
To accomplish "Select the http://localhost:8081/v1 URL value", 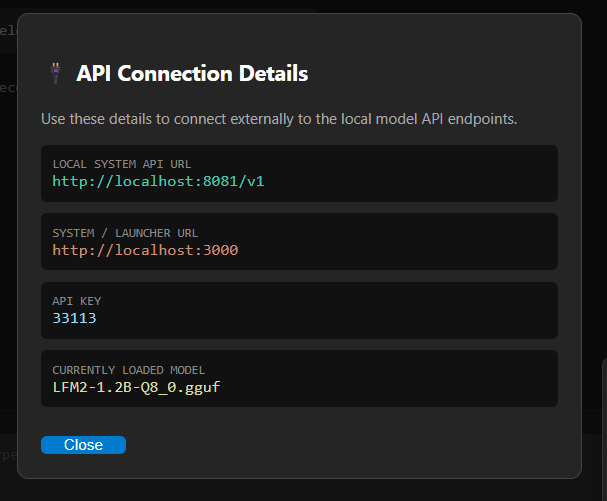I will point(158,181).
